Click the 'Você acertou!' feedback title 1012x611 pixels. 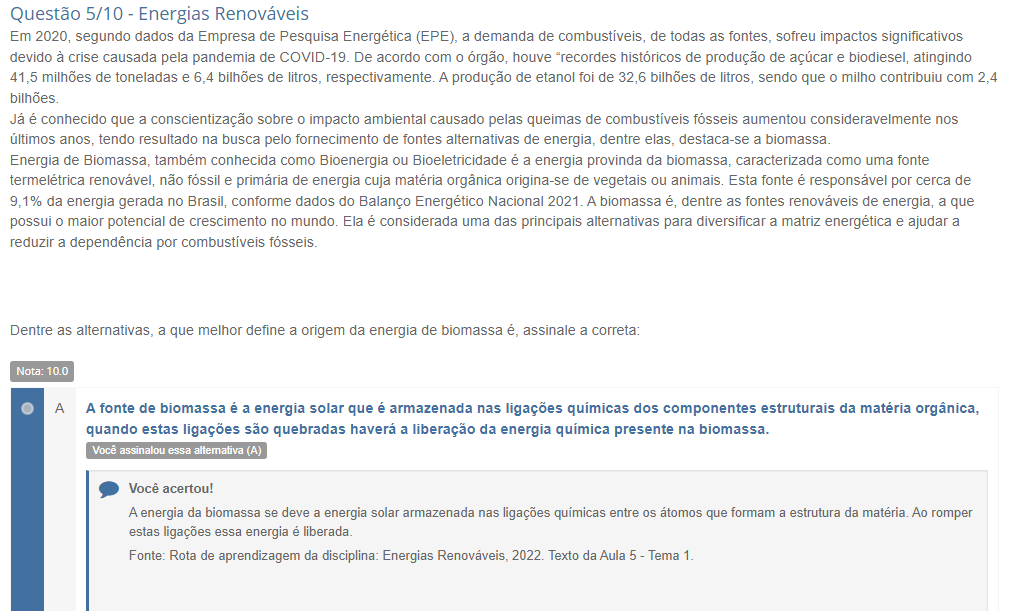[x=170, y=488]
